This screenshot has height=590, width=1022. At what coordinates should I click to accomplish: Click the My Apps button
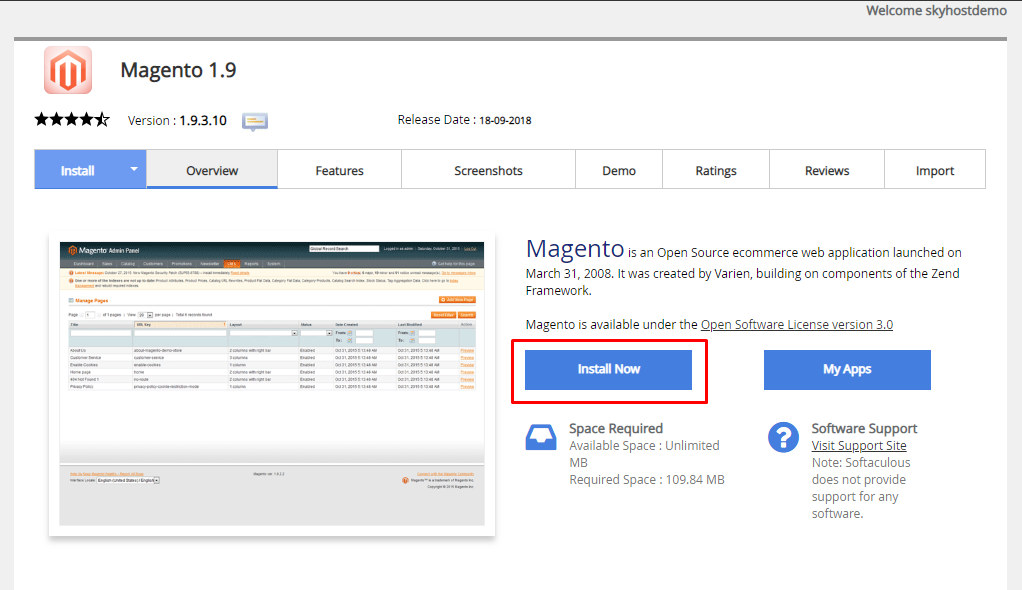(847, 370)
